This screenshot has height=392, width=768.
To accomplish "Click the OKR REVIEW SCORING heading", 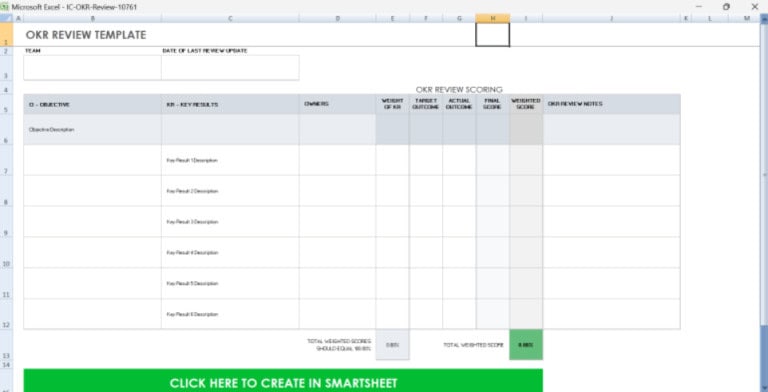I will pyautogui.click(x=459, y=90).
